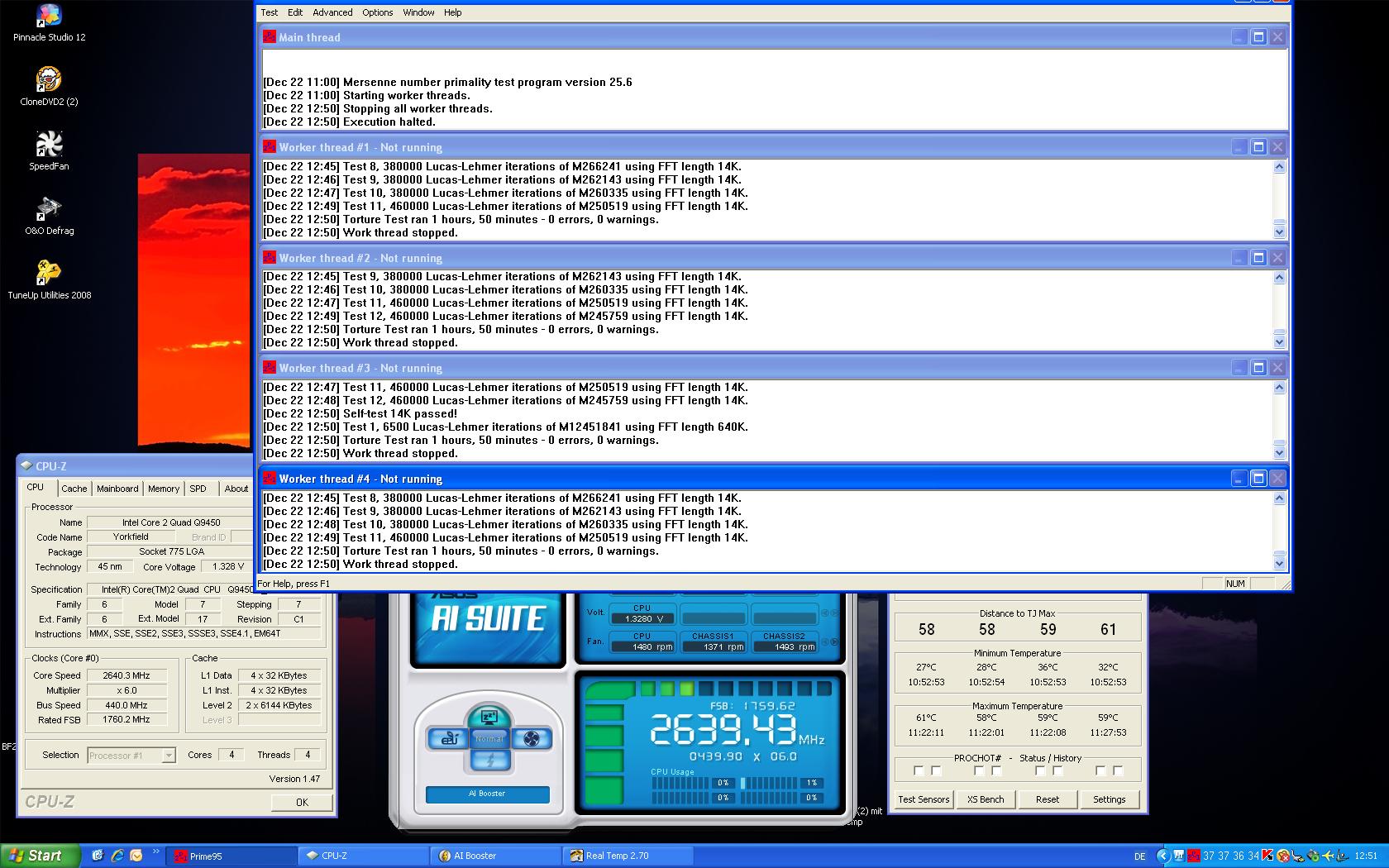
Task: Click Worker thread #2 scrollbar down arrow
Action: coord(1279,342)
